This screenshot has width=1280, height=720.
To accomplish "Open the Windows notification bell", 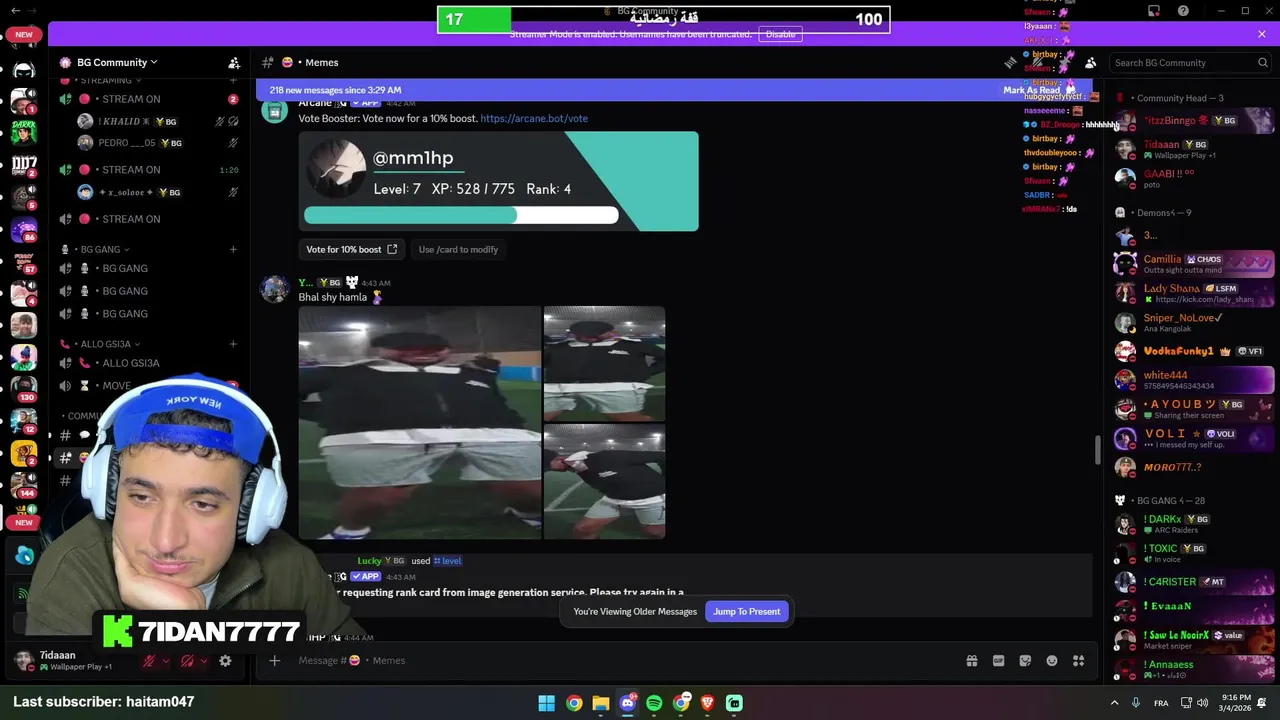I will coord(1263,703).
